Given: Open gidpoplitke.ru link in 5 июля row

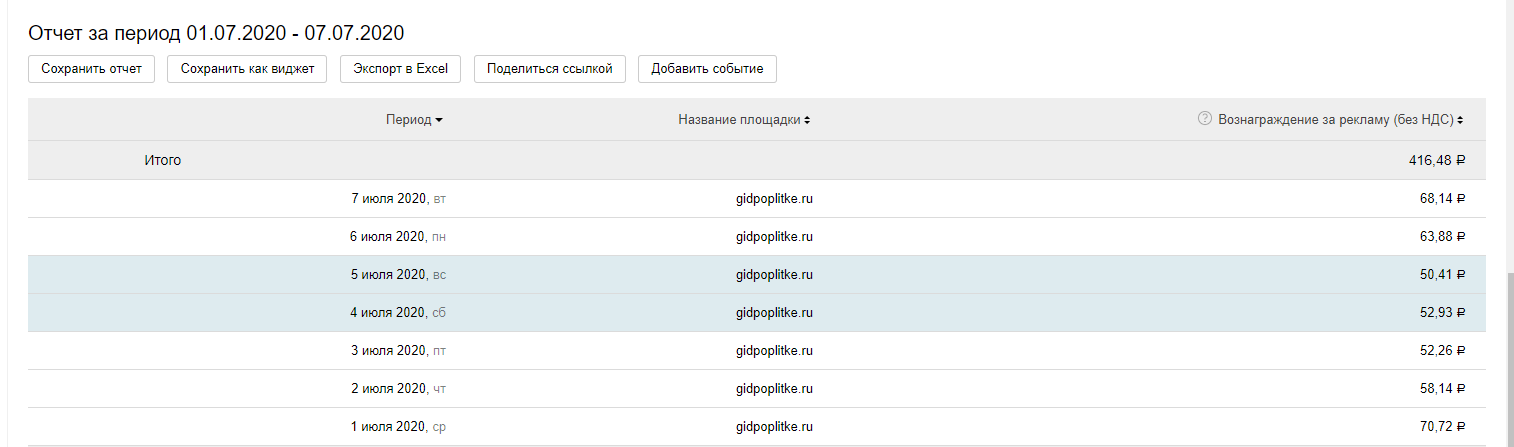Looking at the screenshot, I should [774, 275].
